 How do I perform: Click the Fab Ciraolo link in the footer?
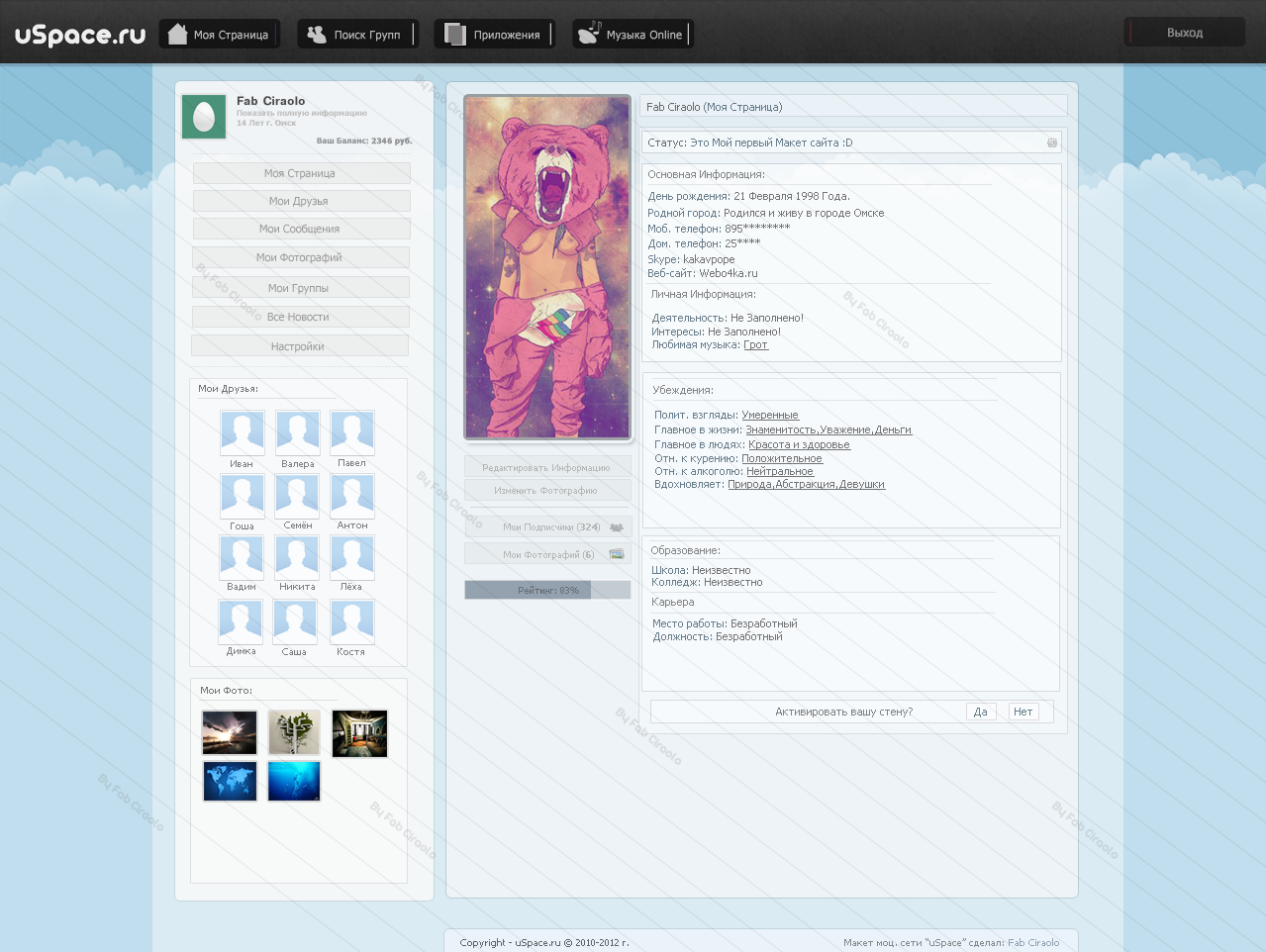coord(1033,943)
